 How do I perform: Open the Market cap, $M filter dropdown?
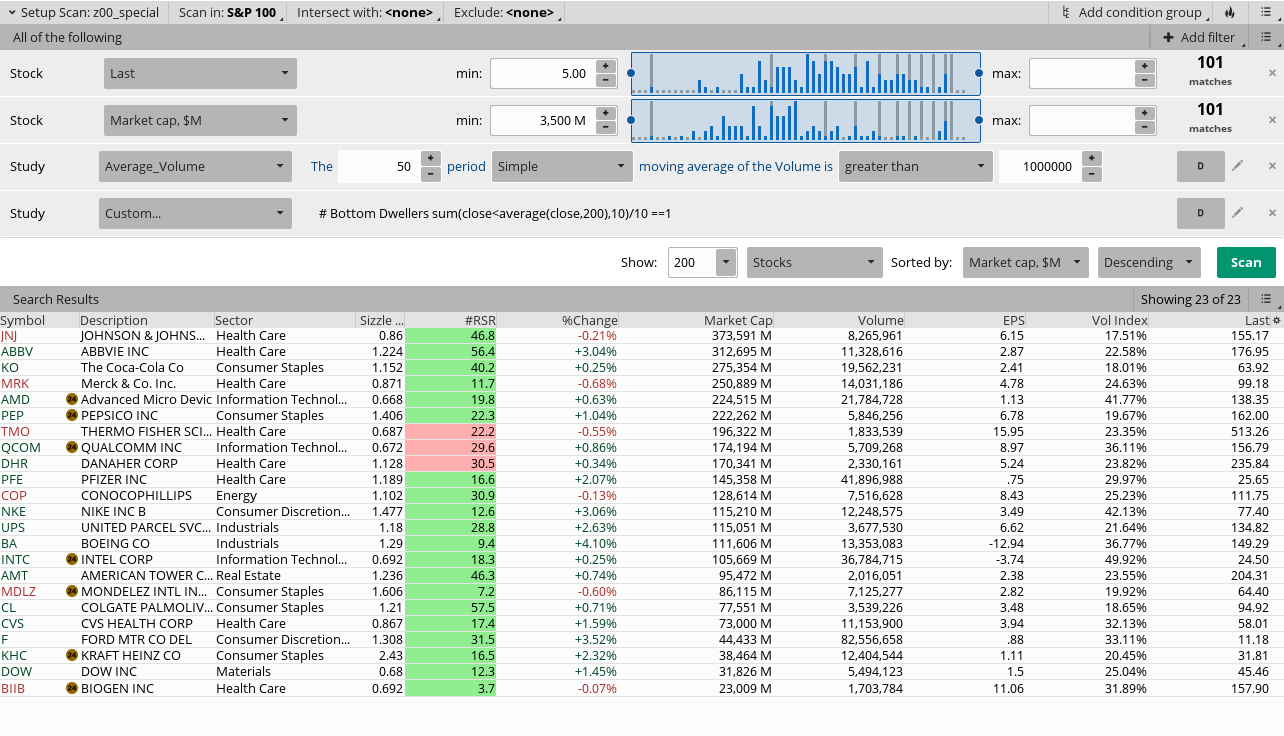[x=200, y=120]
